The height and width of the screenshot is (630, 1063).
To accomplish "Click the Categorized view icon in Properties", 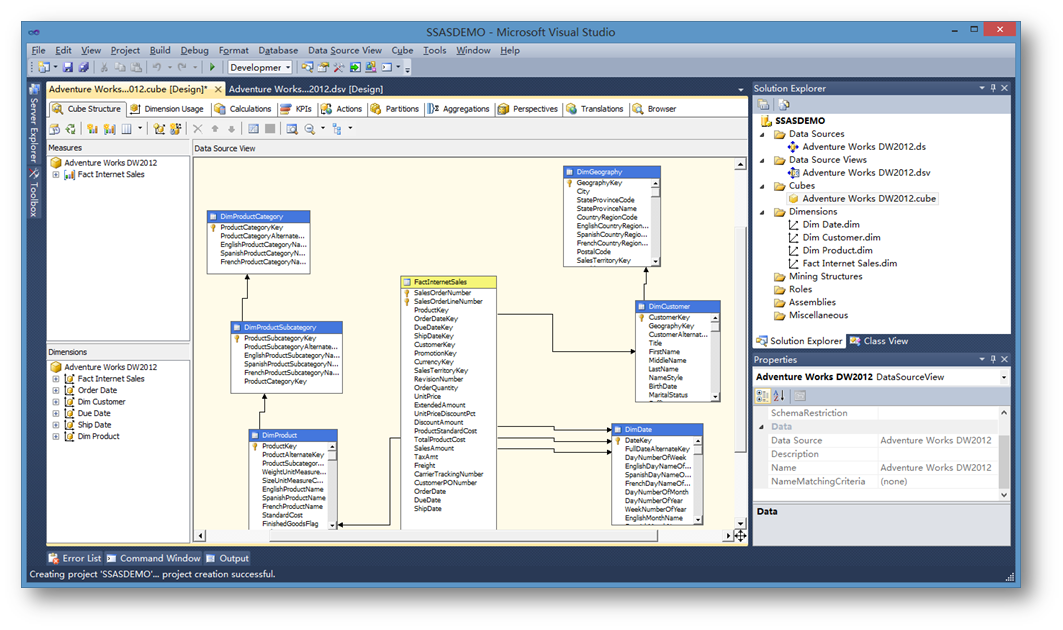I will 764,396.
